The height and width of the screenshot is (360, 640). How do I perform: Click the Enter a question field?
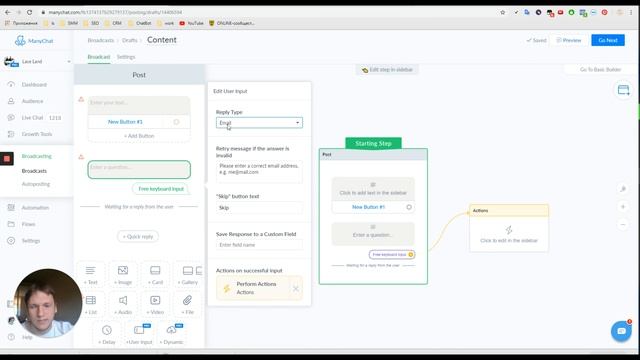pyautogui.click(x=139, y=169)
